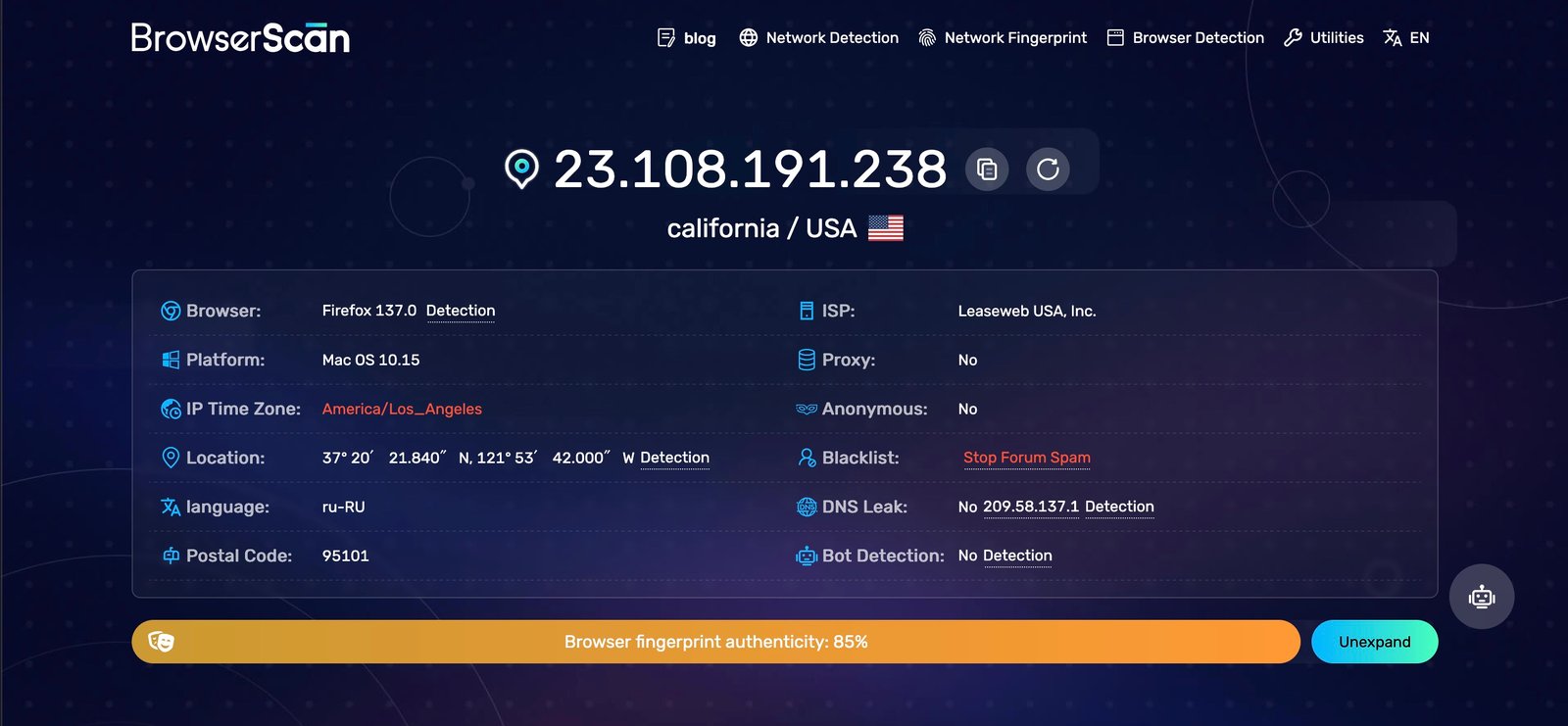The width and height of the screenshot is (1568, 726).
Task: Click the BrowserScan logo
Action: pos(240,37)
